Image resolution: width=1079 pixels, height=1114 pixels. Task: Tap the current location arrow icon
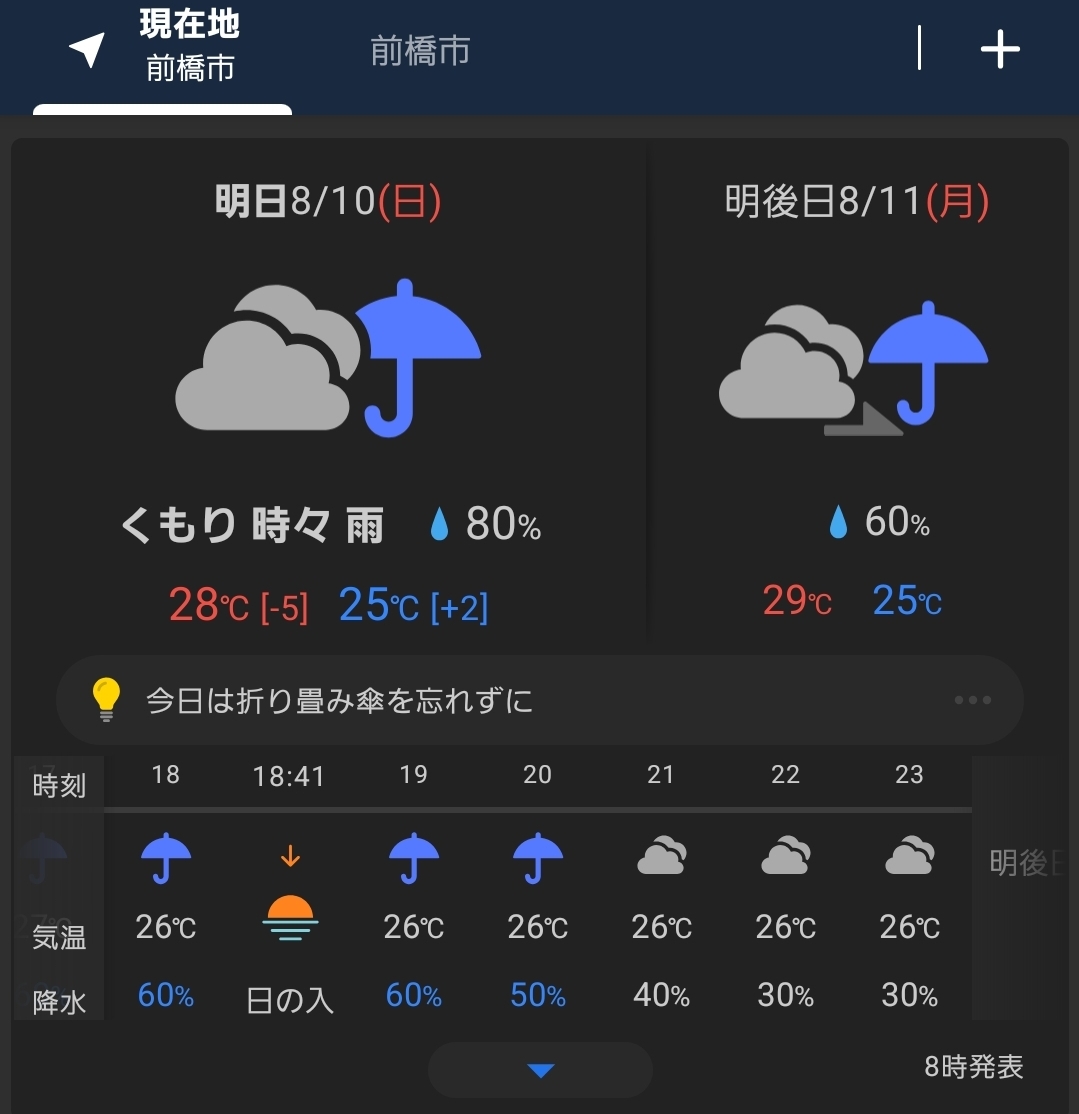pos(87,50)
